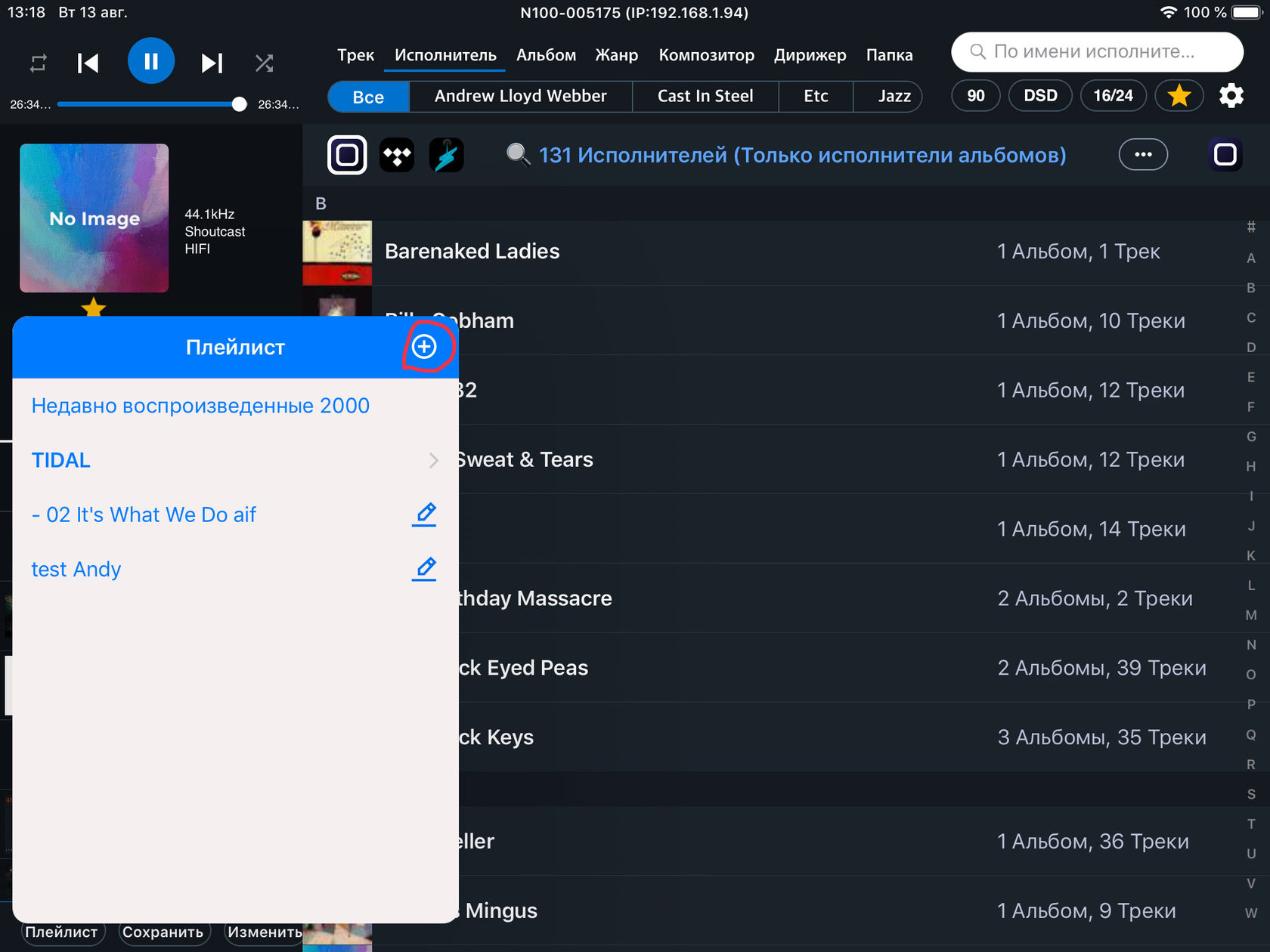Jump to letter M in the index
1270x952 pixels.
(1251, 616)
